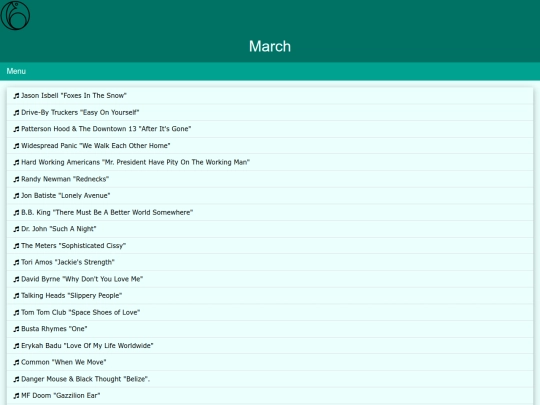Click the music note icon beside David Byrne
Viewport: 540px width, 405px height.
(x=16, y=279)
